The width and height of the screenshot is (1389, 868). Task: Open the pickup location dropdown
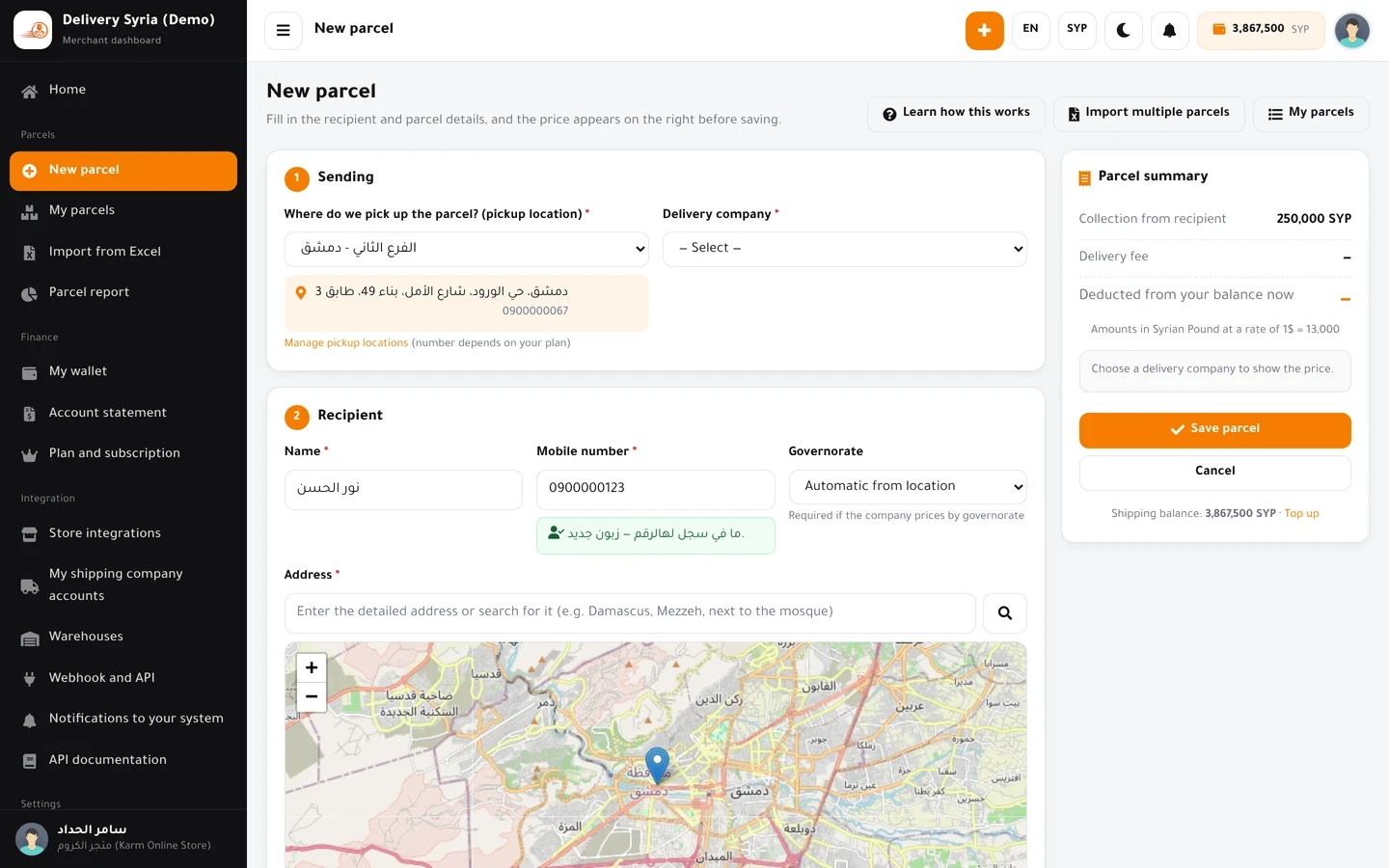point(467,249)
